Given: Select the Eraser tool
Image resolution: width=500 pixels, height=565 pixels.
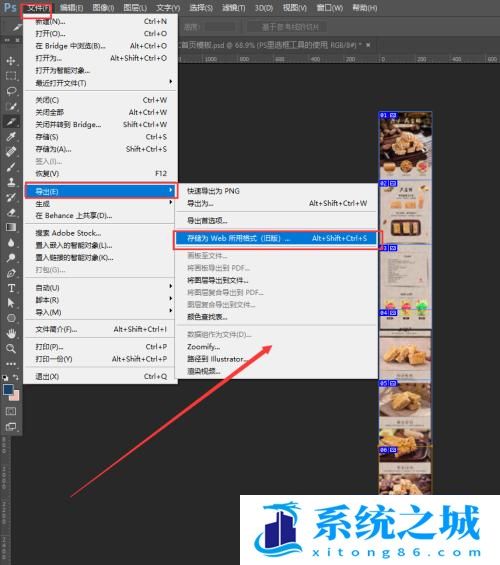Looking at the screenshot, I should 11,212.
